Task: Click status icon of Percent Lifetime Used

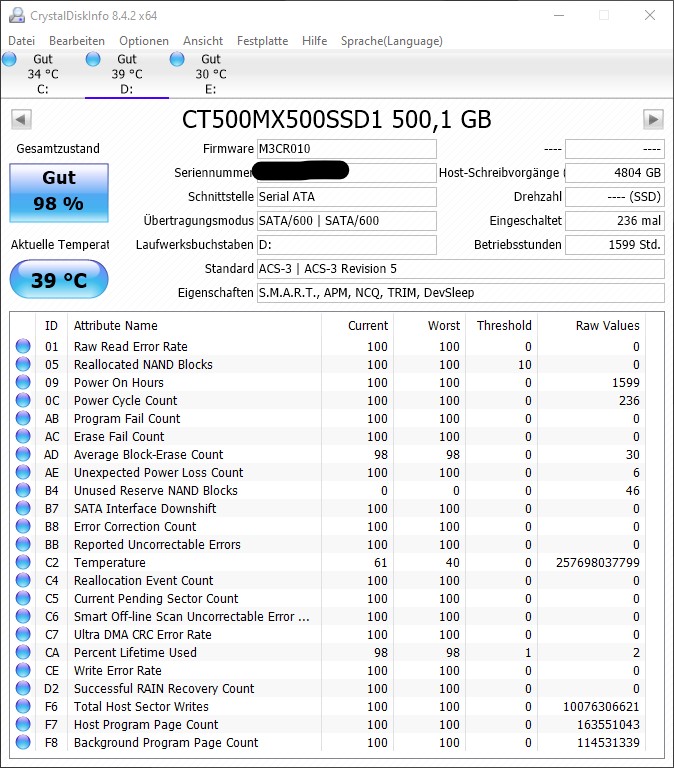Action: pyautogui.click(x=23, y=652)
